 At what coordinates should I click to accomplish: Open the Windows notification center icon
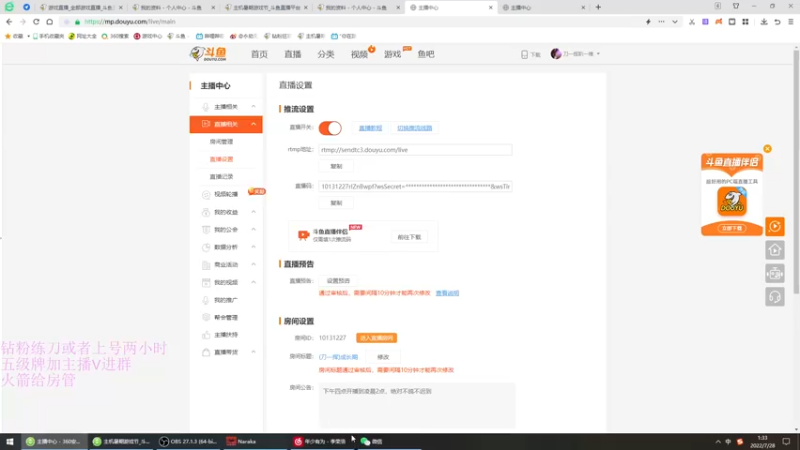pos(786,441)
